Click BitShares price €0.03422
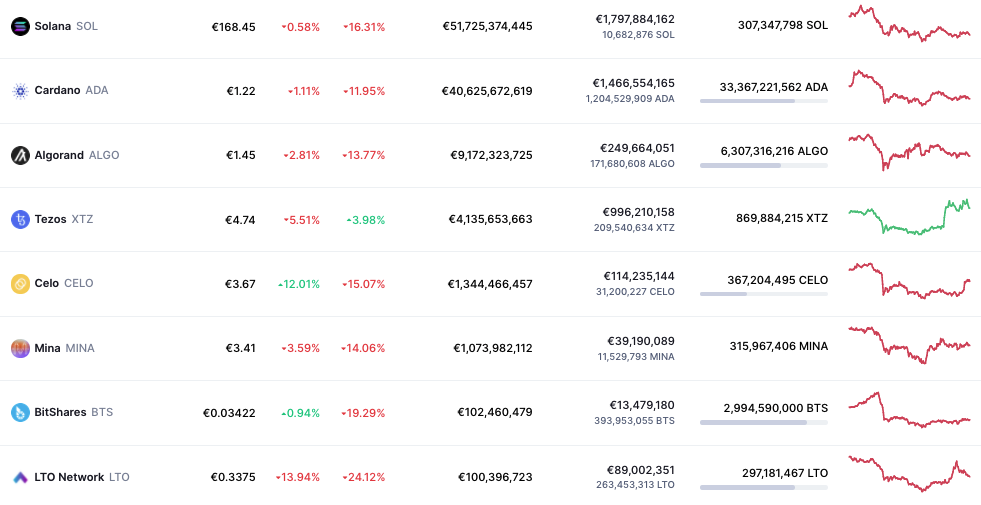This screenshot has height=505, width=981. coord(229,413)
